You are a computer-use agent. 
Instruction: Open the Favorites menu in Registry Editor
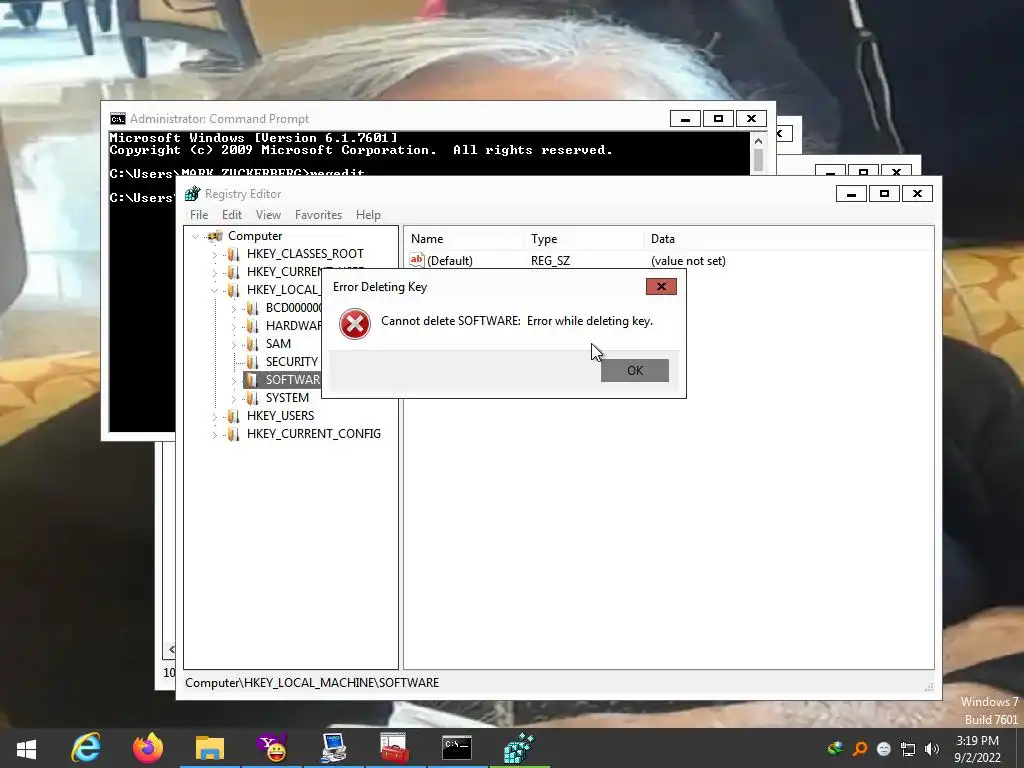(x=318, y=215)
